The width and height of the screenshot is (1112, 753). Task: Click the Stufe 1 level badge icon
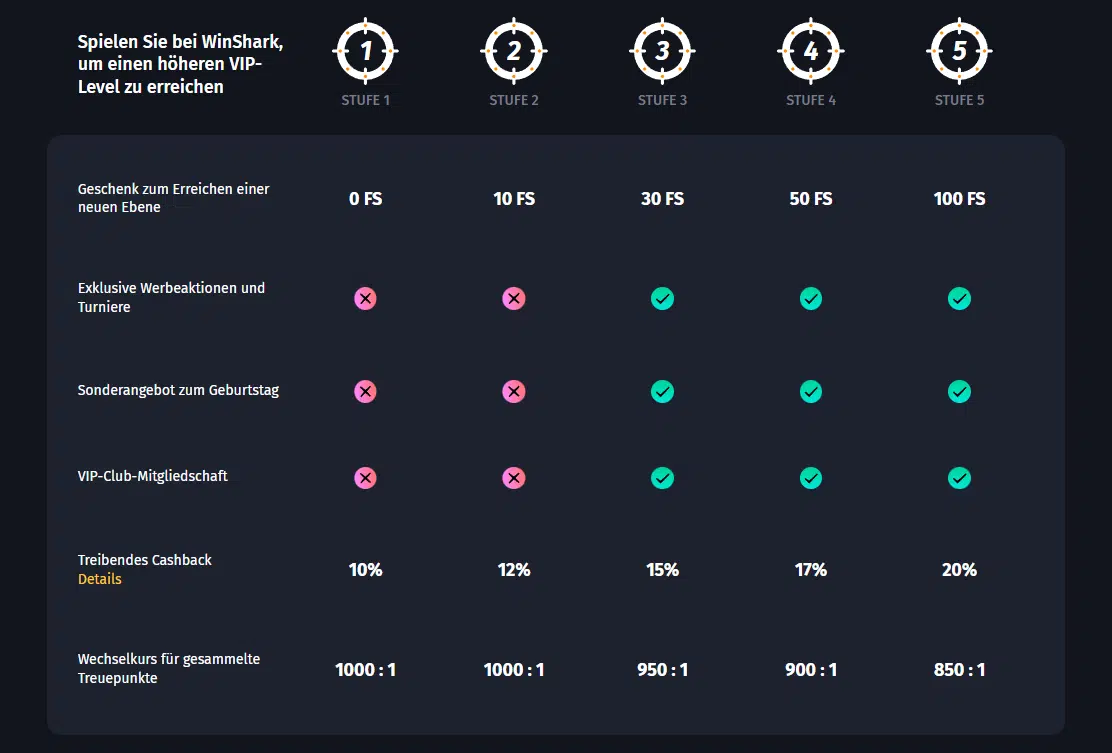pyautogui.click(x=365, y=51)
